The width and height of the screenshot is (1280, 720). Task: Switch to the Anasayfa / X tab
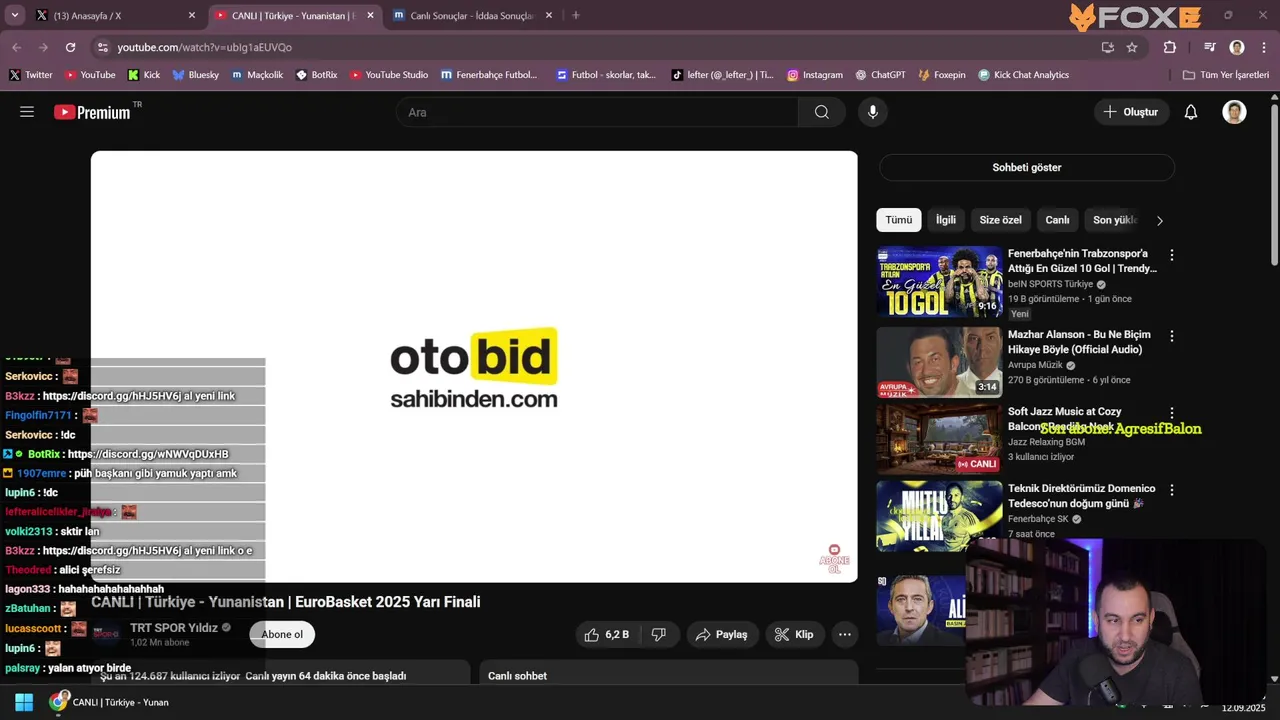[113, 15]
